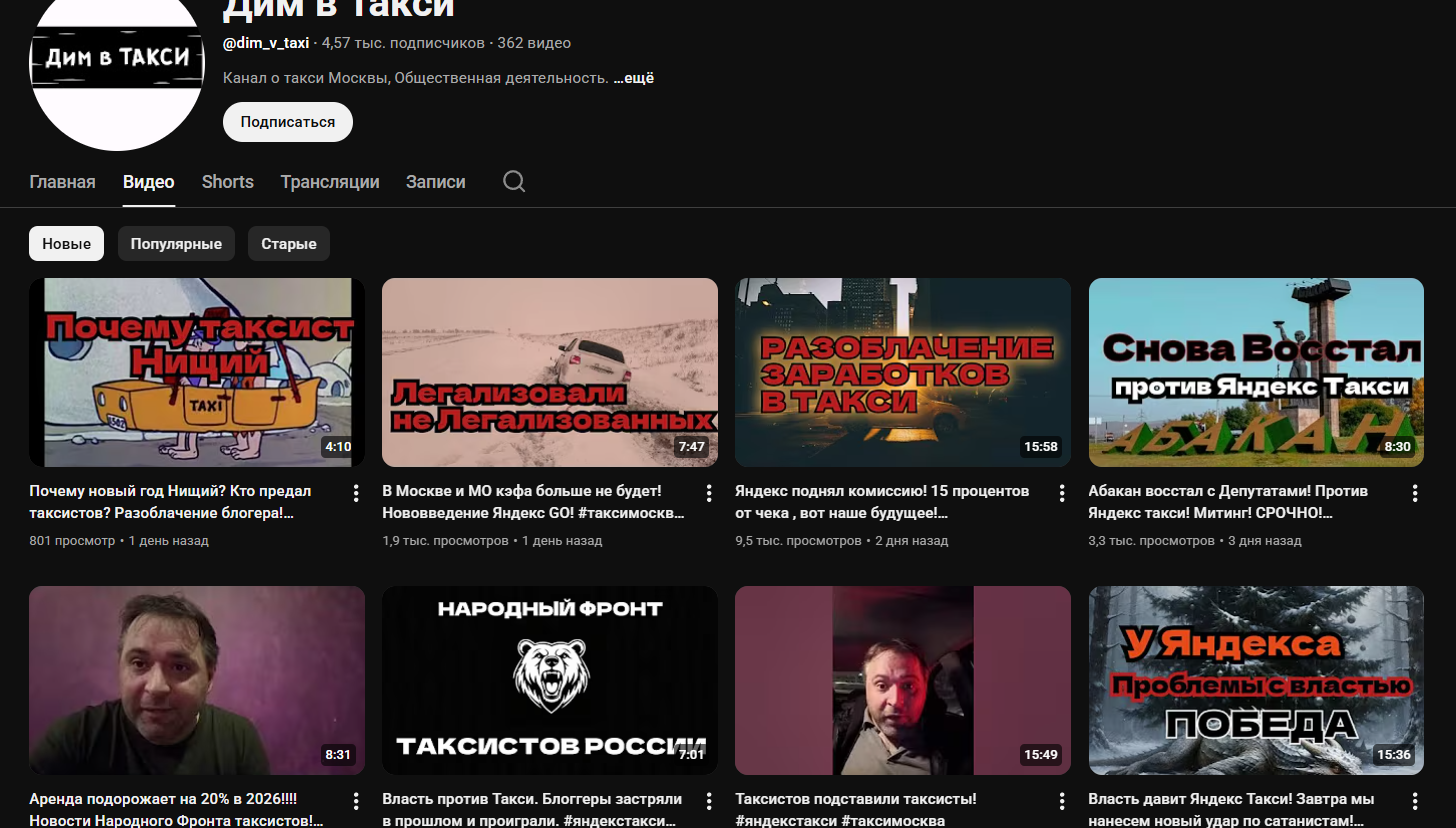
Task: Click the 'Канал о такси Москвы' description text
Action: click(x=416, y=78)
